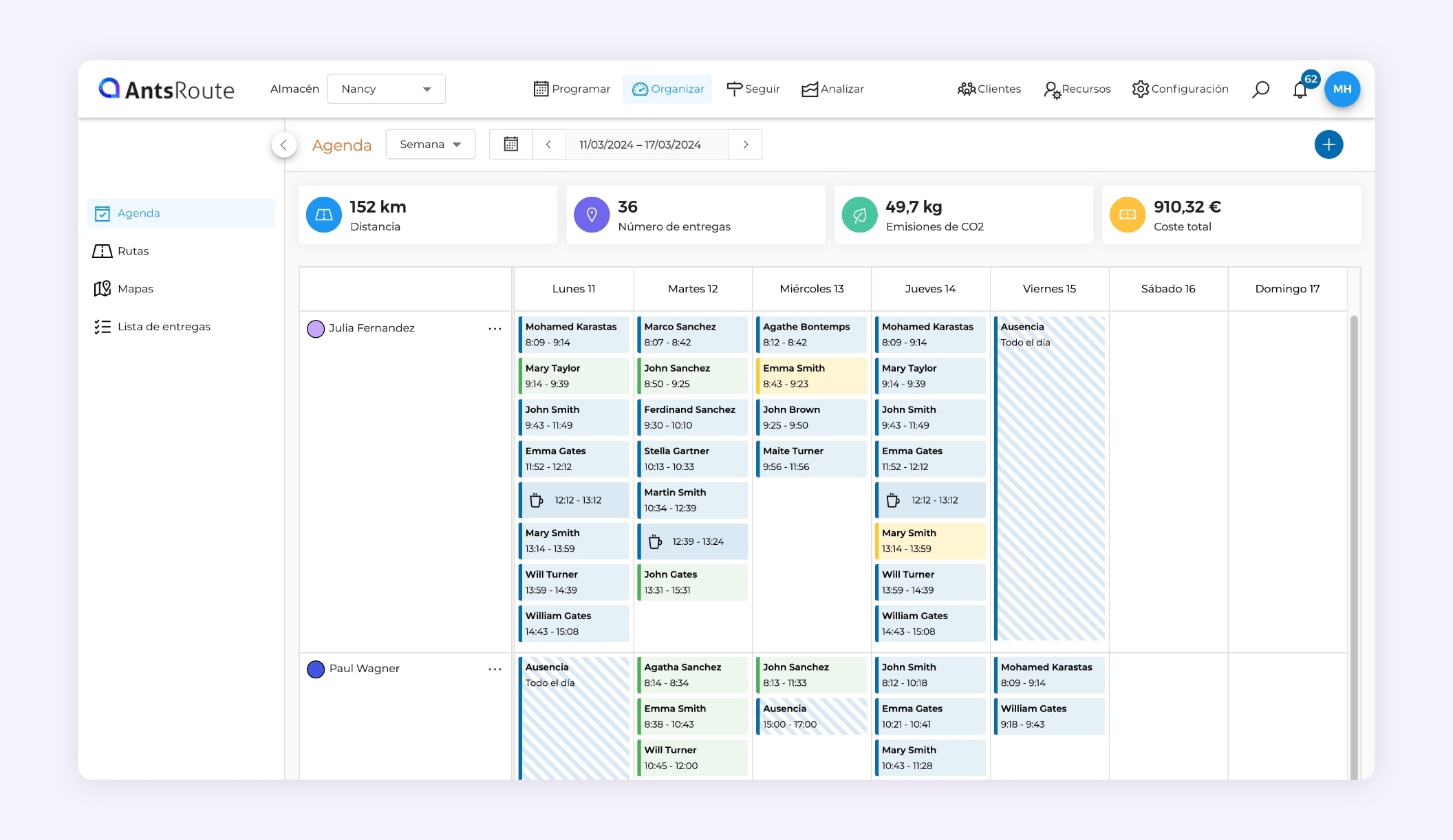Expand the Semana view selector
The image size is (1453, 840).
coord(430,144)
